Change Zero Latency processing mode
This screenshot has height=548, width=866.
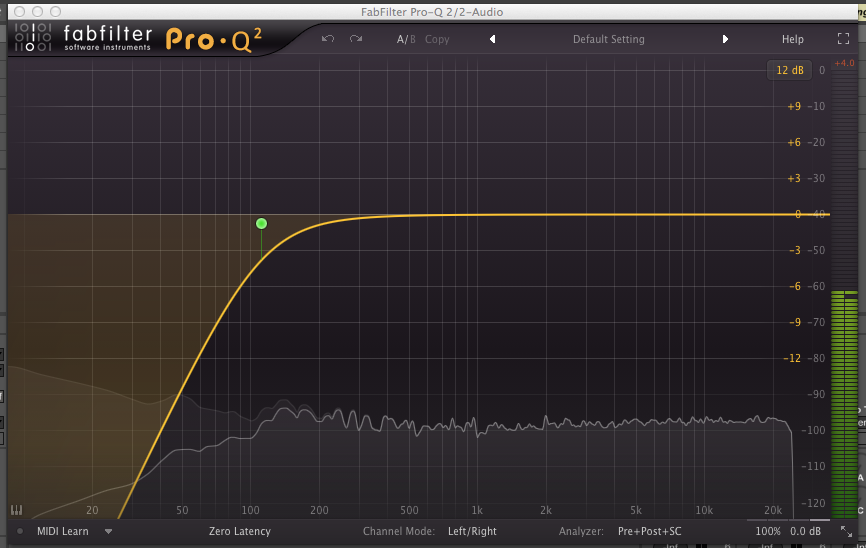pos(240,531)
